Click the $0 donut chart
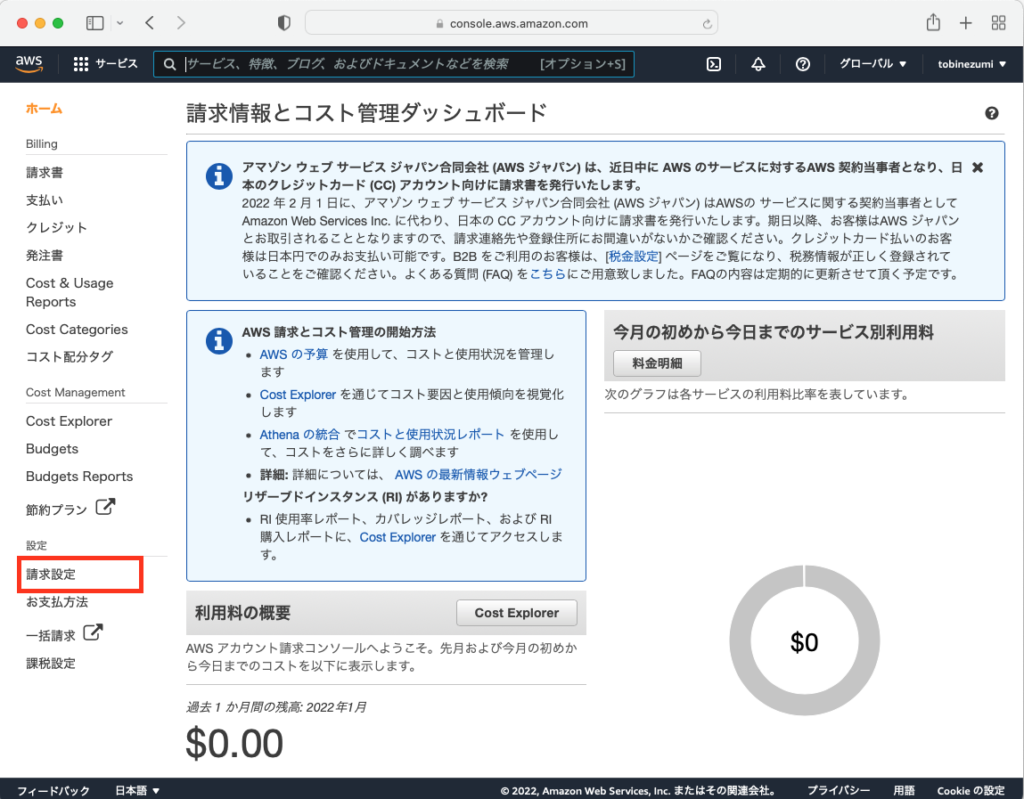The width and height of the screenshot is (1024, 799). 804,641
